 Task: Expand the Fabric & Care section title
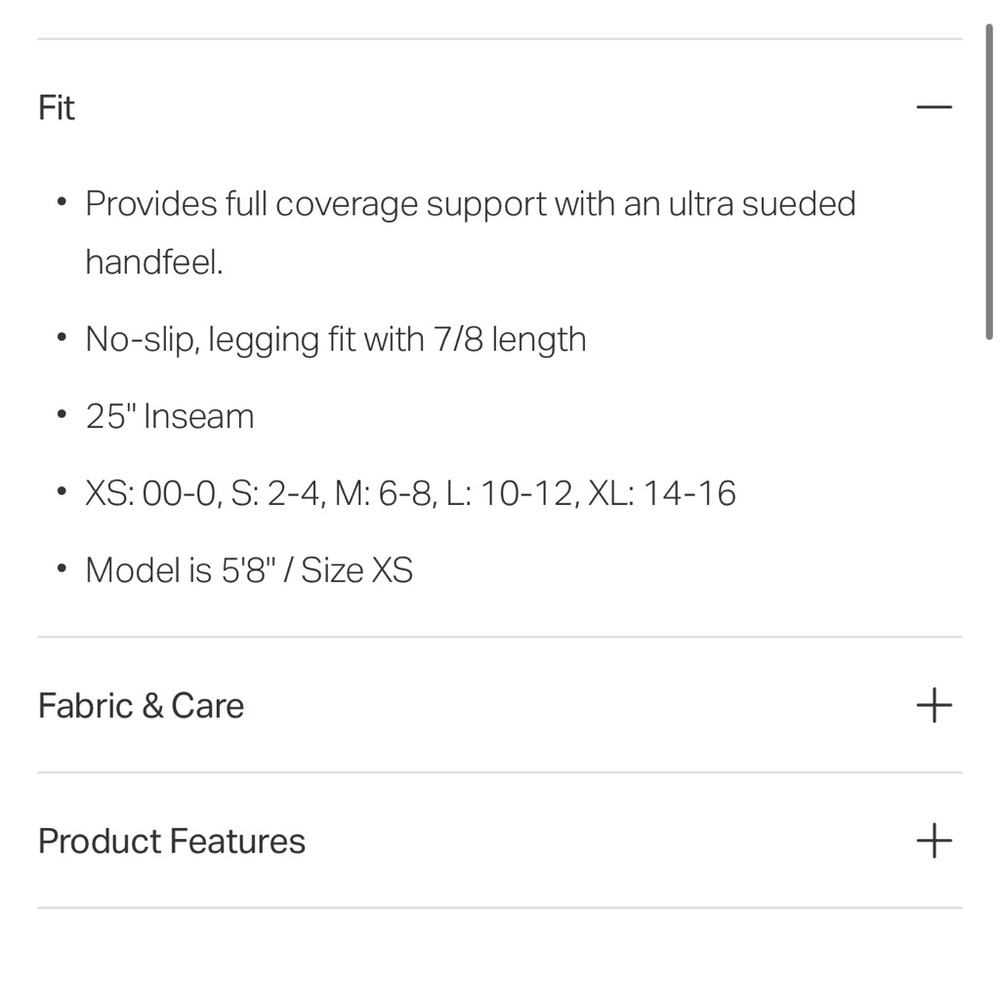(x=141, y=706)
